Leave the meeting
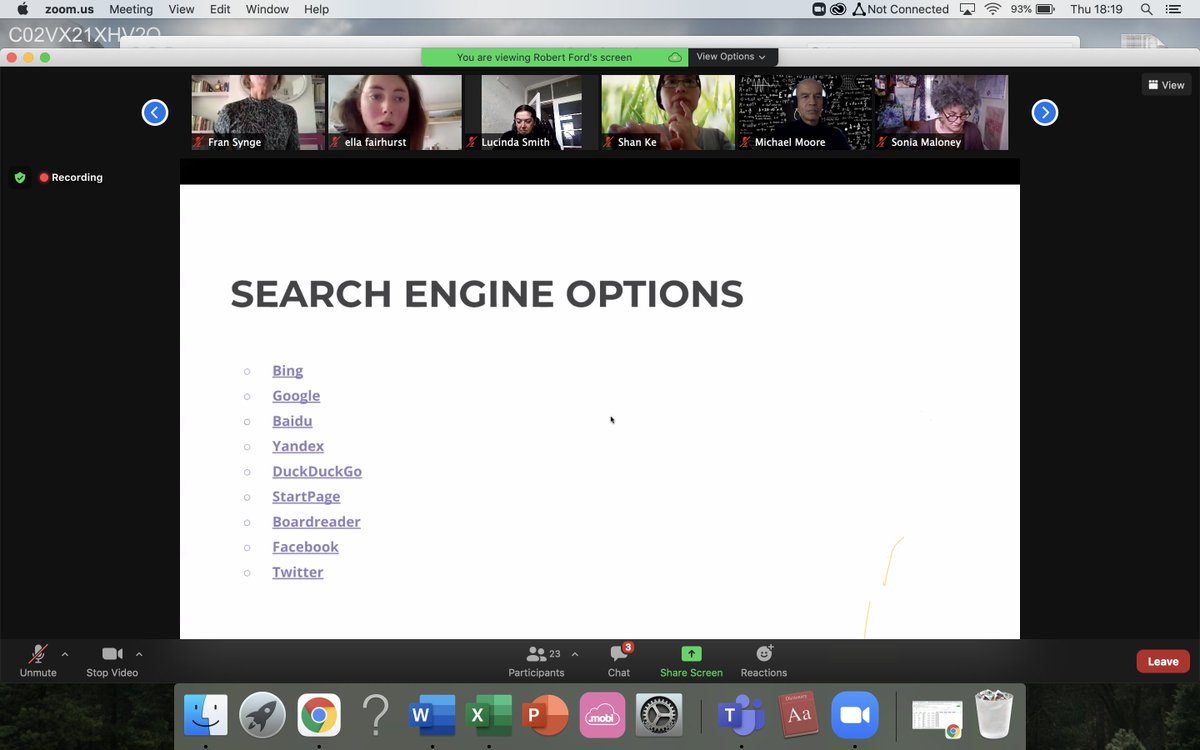1200x750 pixels. click(1163, 661)
